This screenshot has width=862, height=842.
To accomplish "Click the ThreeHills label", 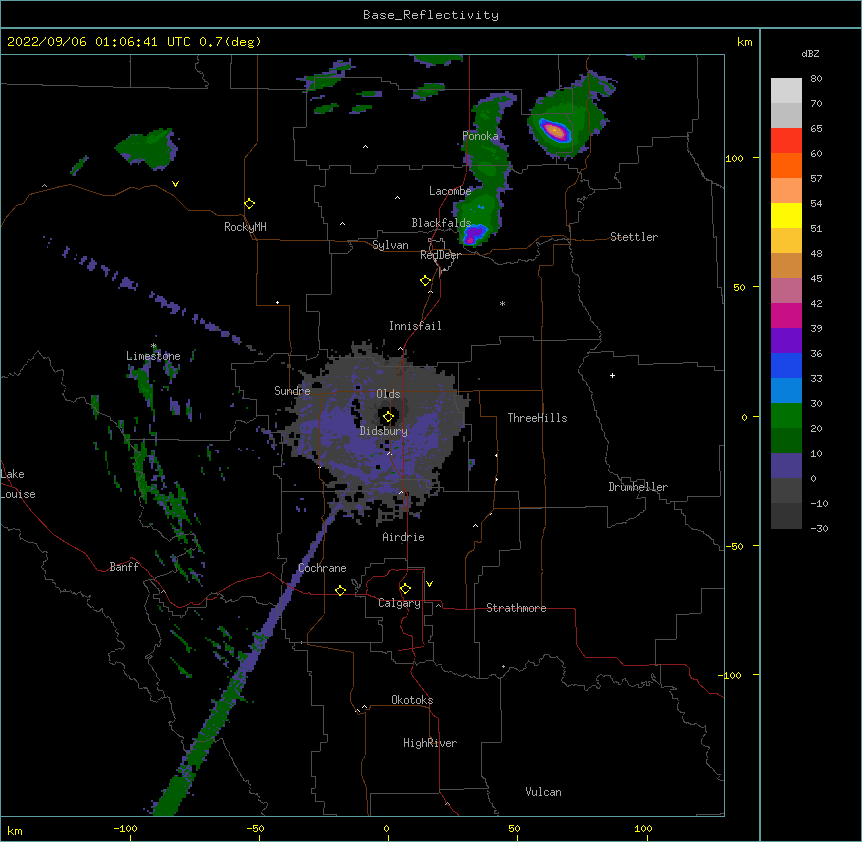I will tap(538, 418).
